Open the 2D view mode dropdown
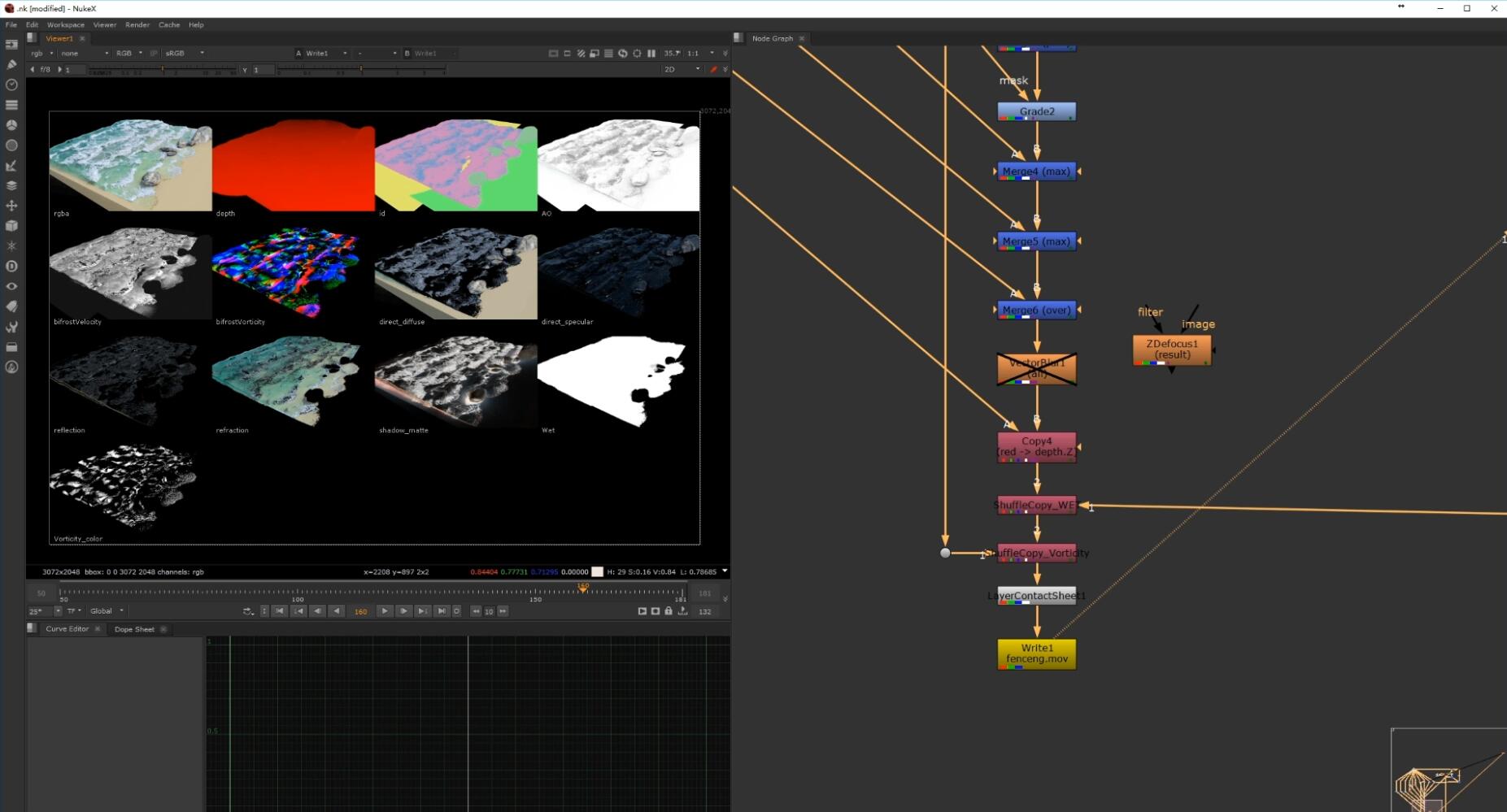The height and width of the screenshot is (812, 1507). (x=682, y=69)
